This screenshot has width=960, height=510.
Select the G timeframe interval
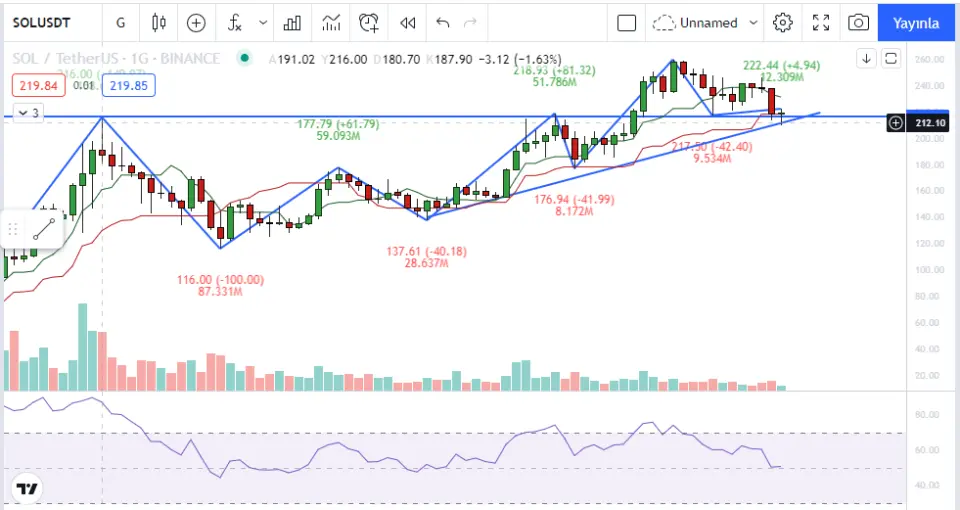point(121,22)
